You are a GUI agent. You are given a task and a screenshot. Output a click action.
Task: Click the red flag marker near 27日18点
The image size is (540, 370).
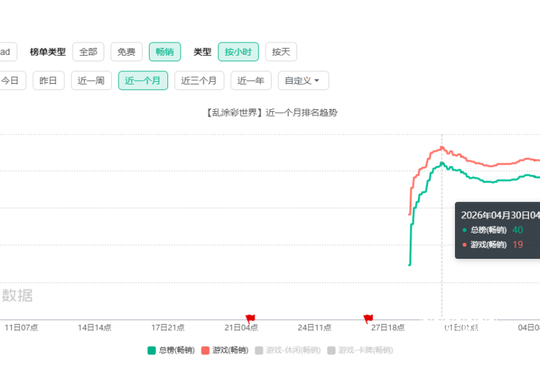click(368, 318)
